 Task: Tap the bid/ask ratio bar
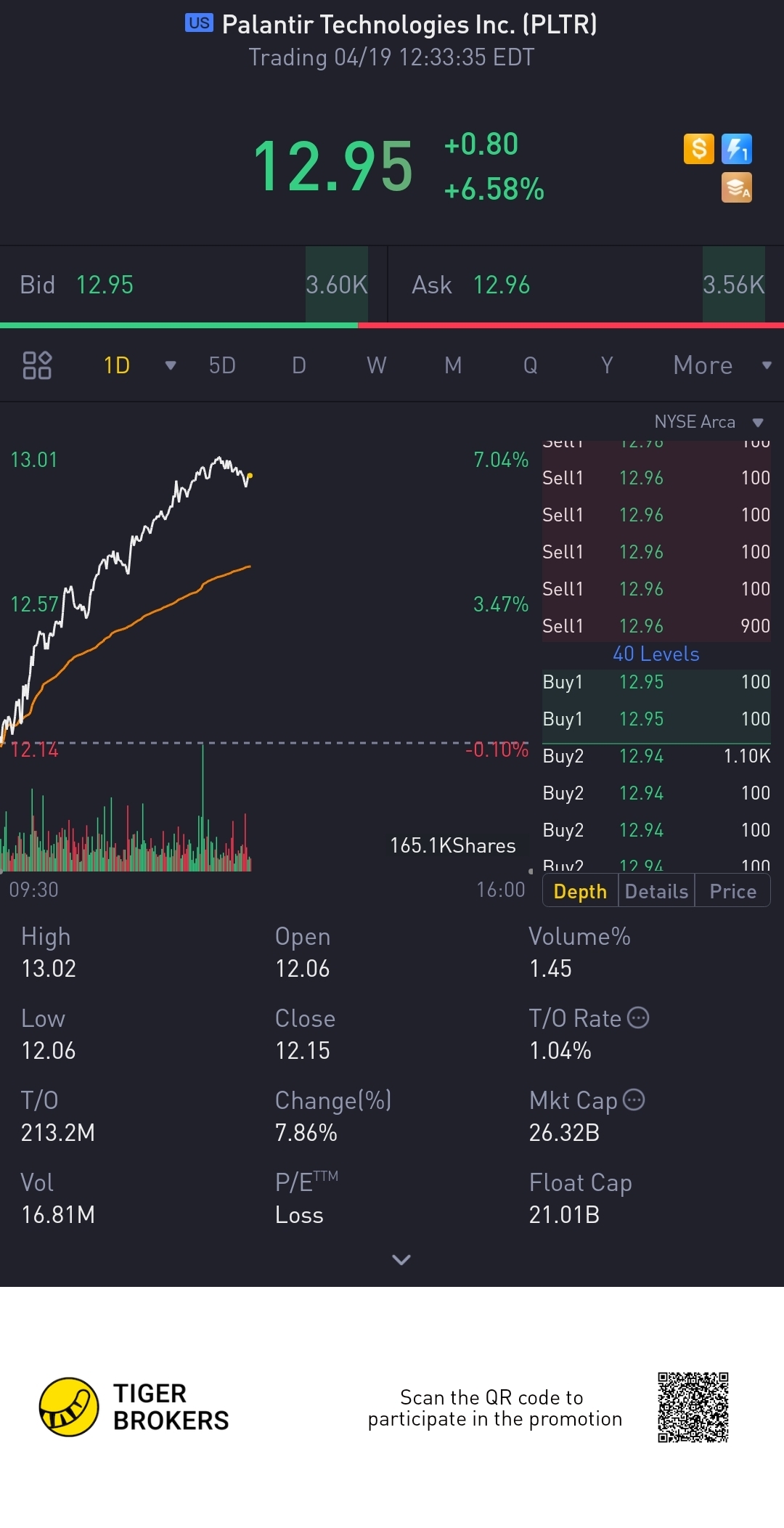click(x=392, y=325)
